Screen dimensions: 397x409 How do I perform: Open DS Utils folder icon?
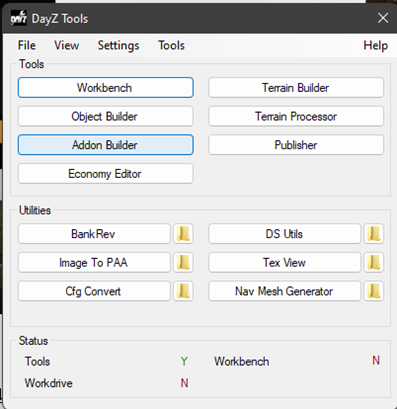click(374, 234)
